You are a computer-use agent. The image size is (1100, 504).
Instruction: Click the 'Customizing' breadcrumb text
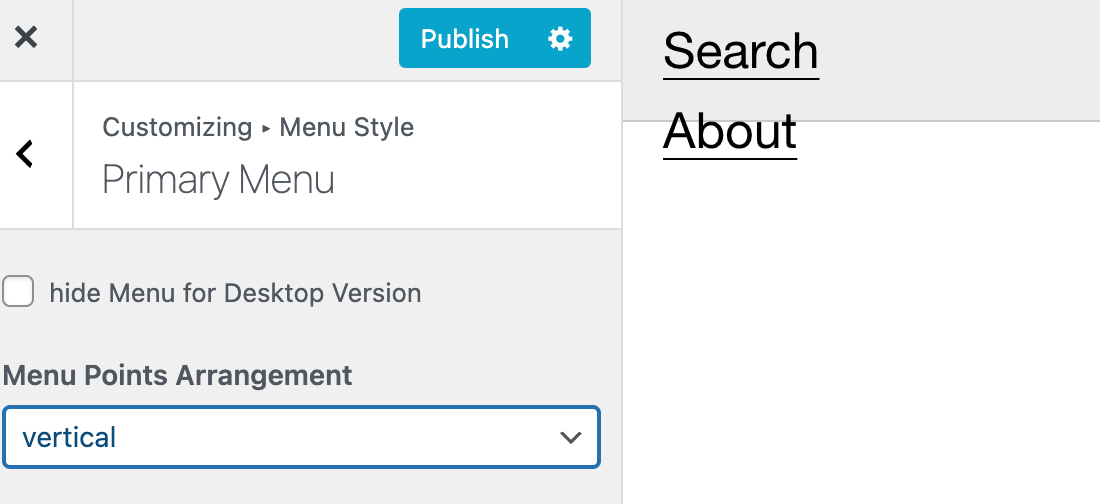tap(177, 127)
